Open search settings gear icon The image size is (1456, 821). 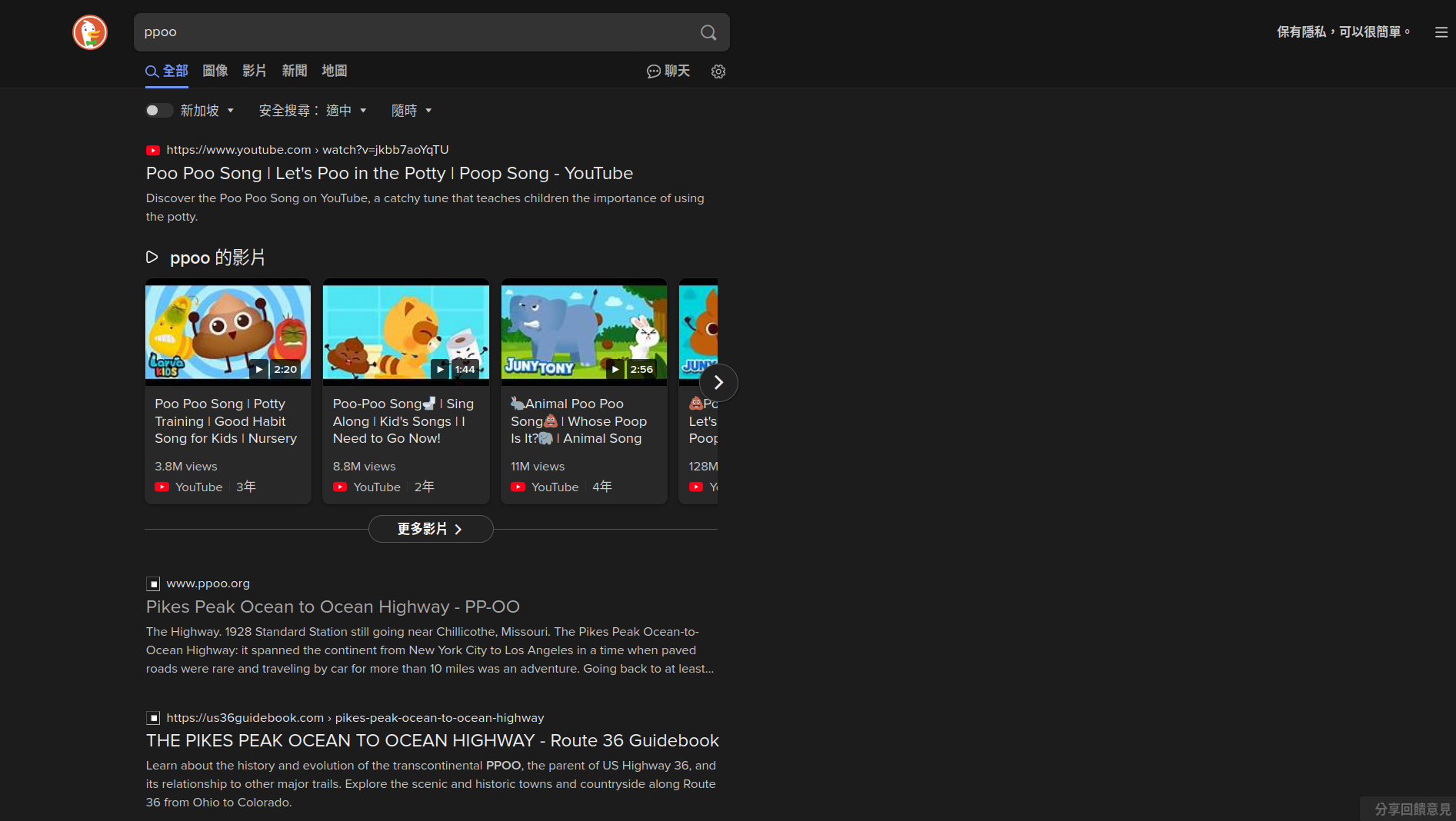[718, 71]
